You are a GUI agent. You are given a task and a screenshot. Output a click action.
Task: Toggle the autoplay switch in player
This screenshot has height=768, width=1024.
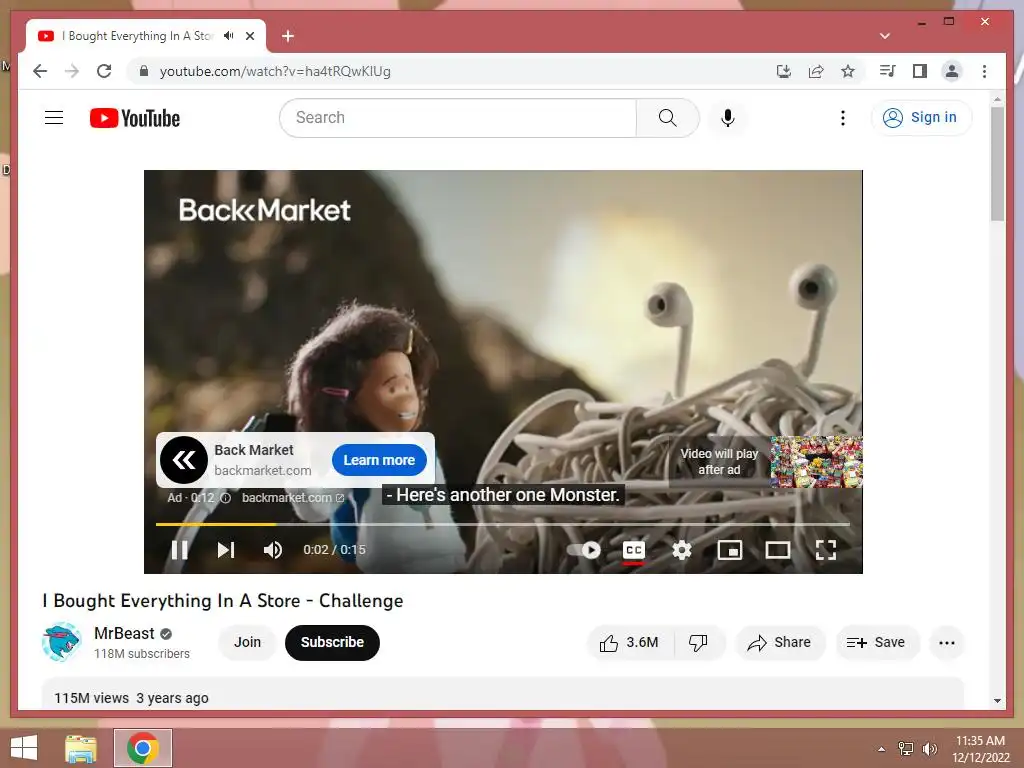584,550
